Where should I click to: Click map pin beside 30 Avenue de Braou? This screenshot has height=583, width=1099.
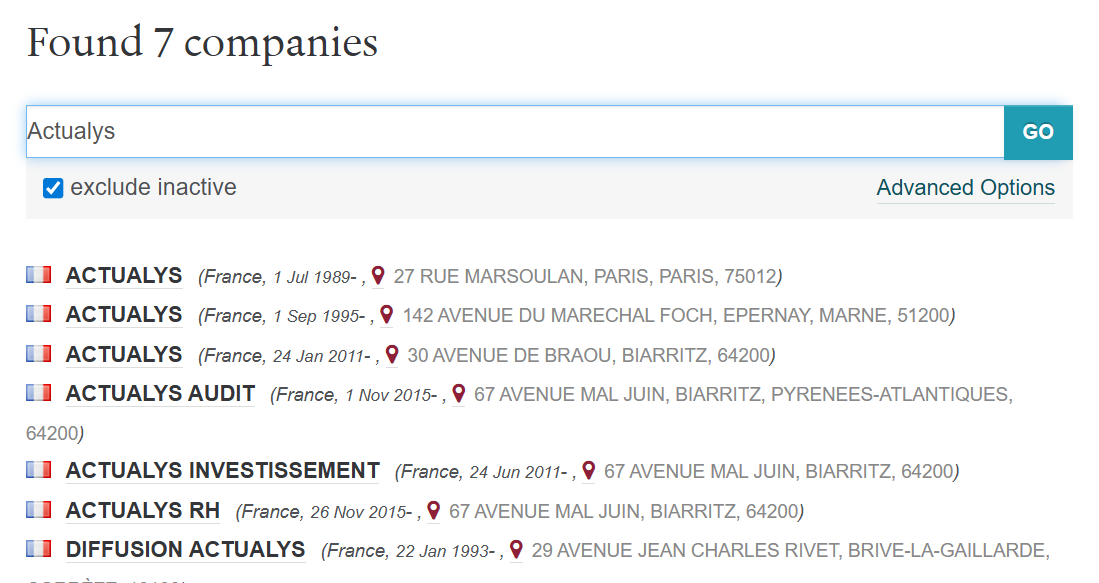click(x=392, y=354)
